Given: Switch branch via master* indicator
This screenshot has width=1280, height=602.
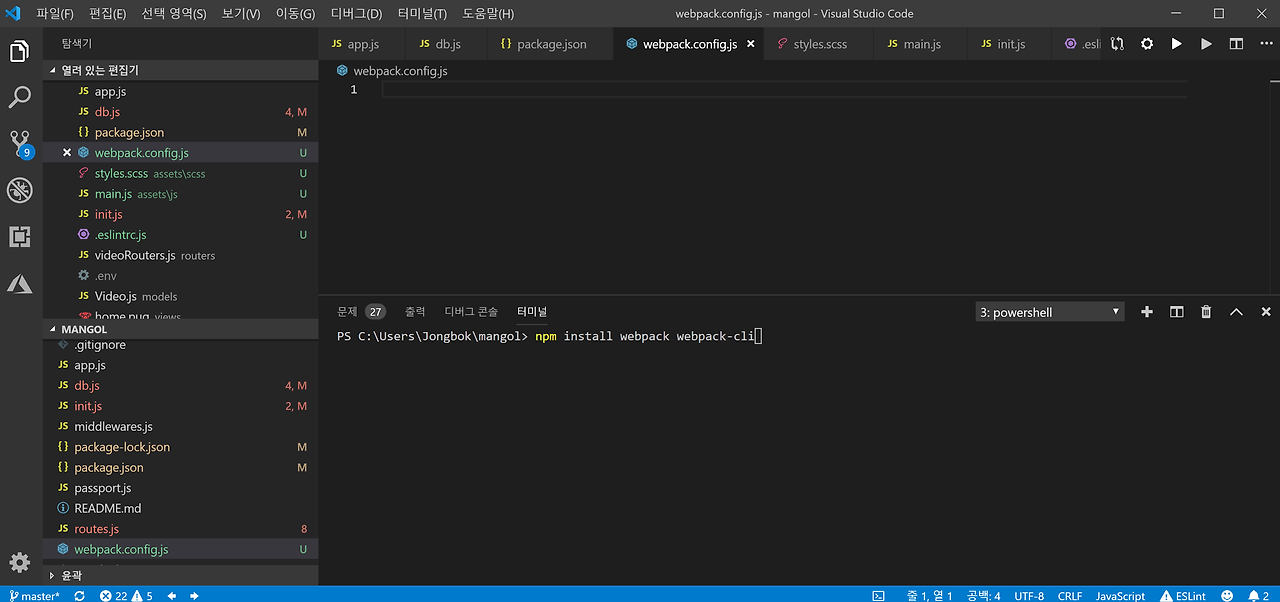Looking at the screenshot, I should [34, 596].
